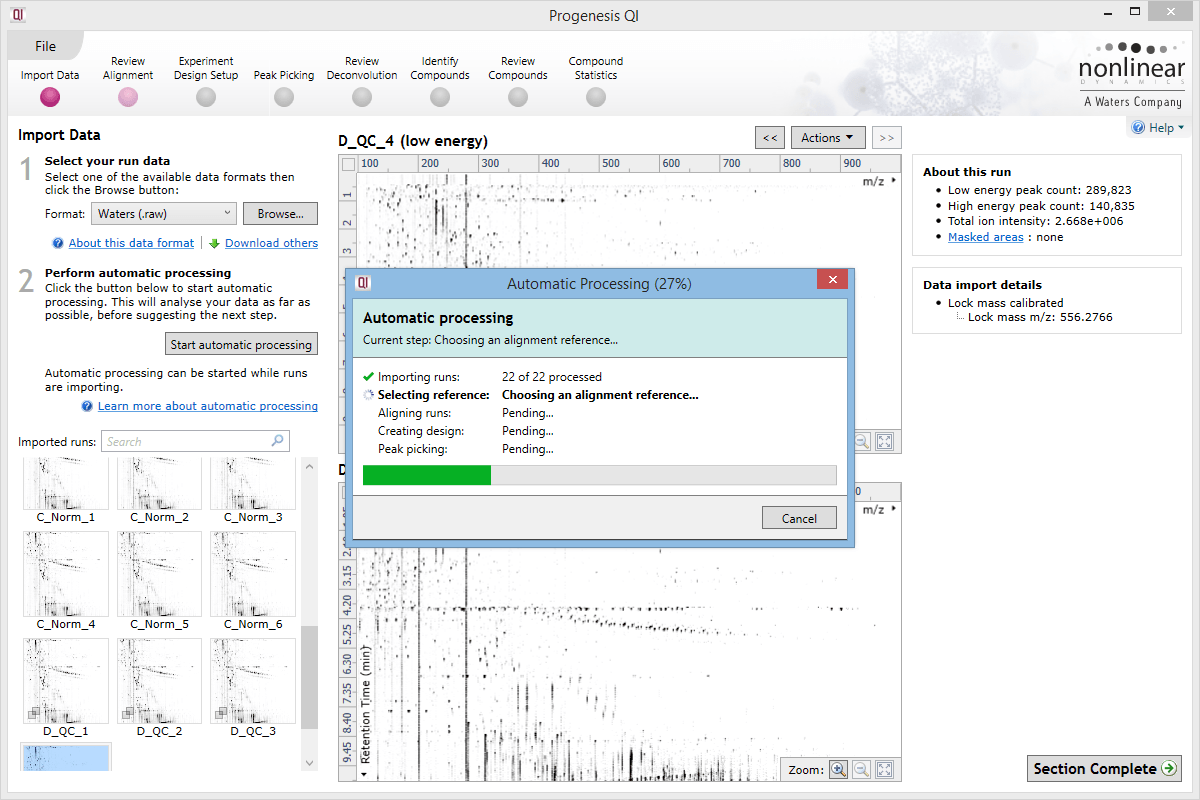The width and height of the screenshot is (1200, 800).
Task: Open the File menu
Action: tap(45, 46)
